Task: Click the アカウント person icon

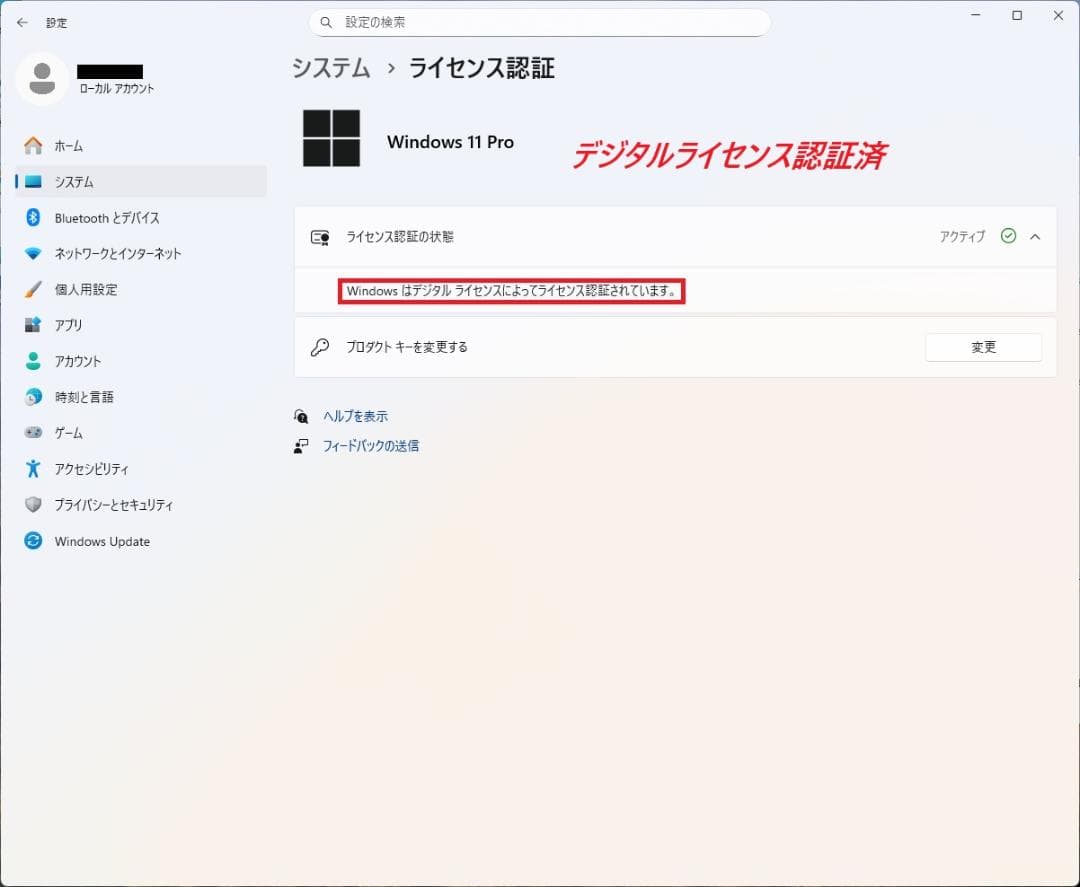Action: (33, 361)
